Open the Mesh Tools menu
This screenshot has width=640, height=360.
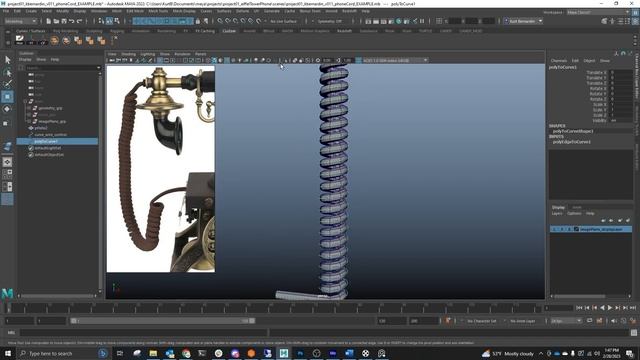pyautogui.click(x=158, y=11)
